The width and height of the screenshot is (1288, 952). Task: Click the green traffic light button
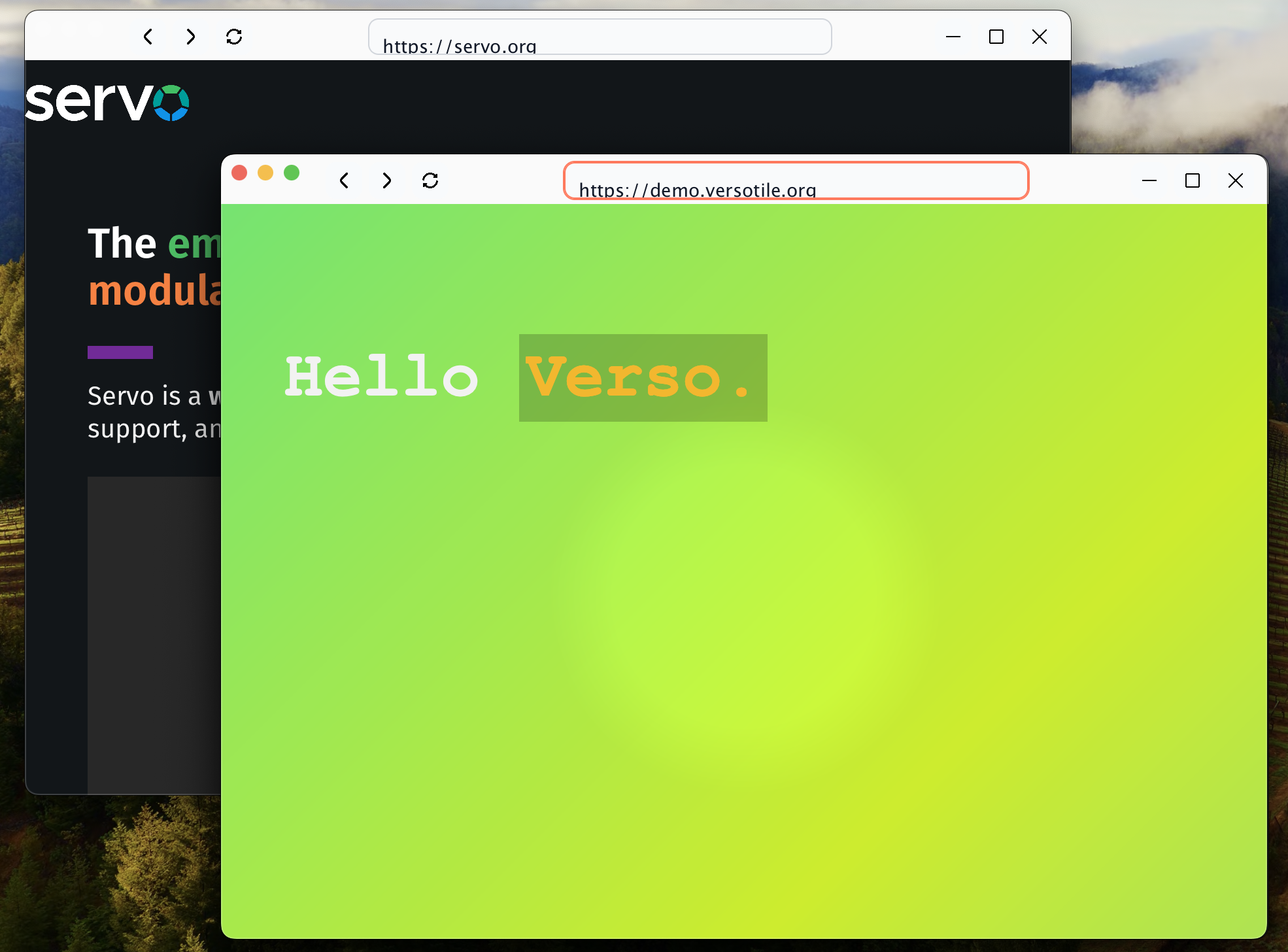292,173
